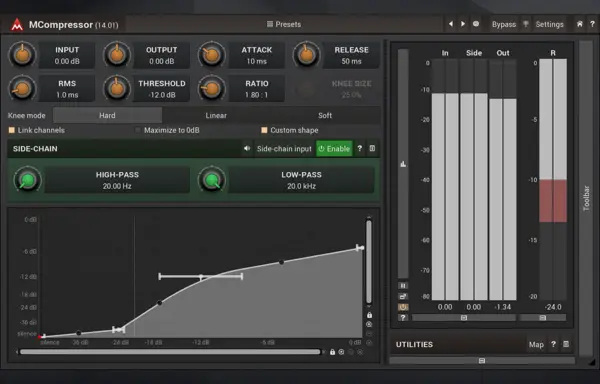Viewport: 600px width, 384px height.
Task: Expand the Utilities collapse bar
Action: point(482,361)
